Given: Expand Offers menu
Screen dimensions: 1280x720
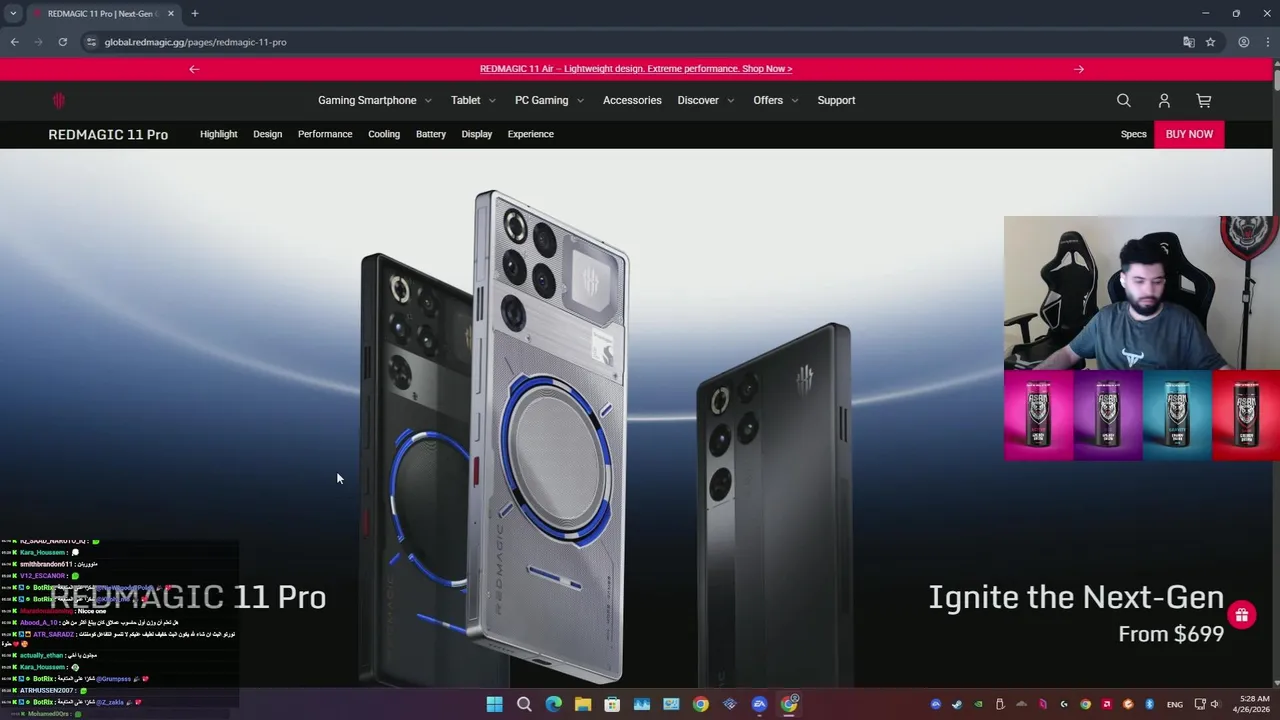Looking at the screenshot, I should point(776,100).
